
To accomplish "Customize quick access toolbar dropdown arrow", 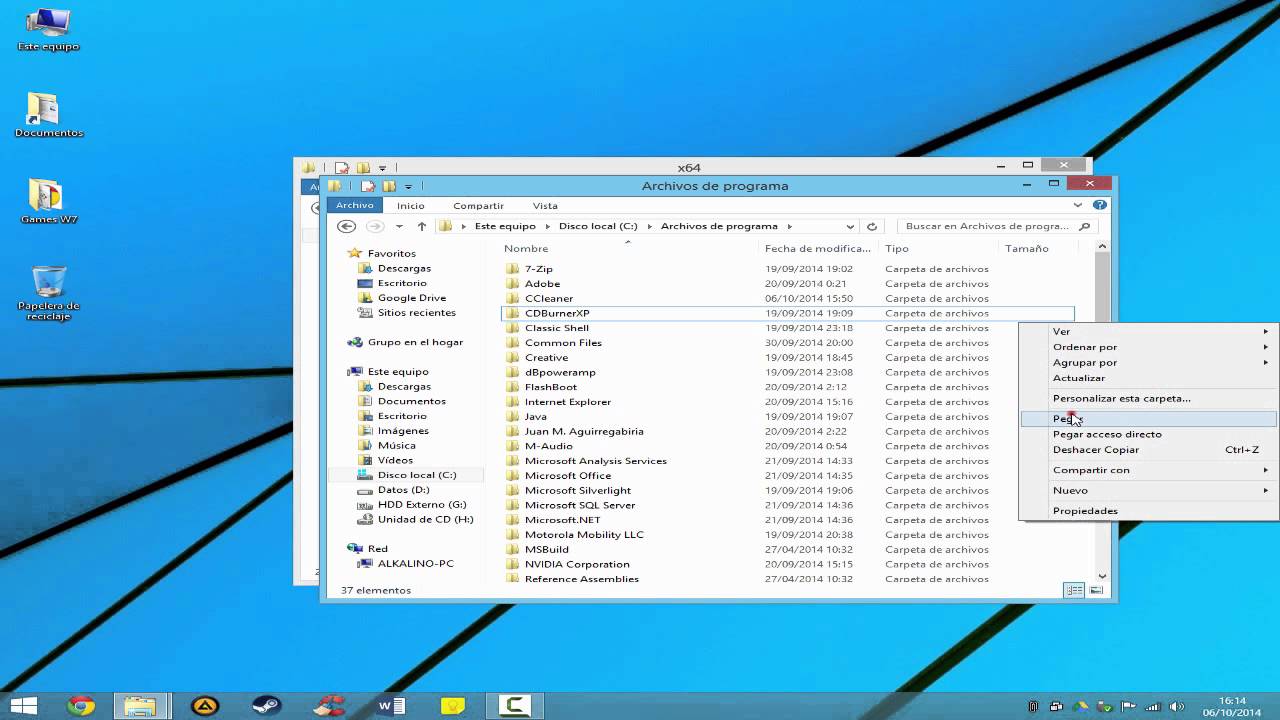I will point(408,186).
